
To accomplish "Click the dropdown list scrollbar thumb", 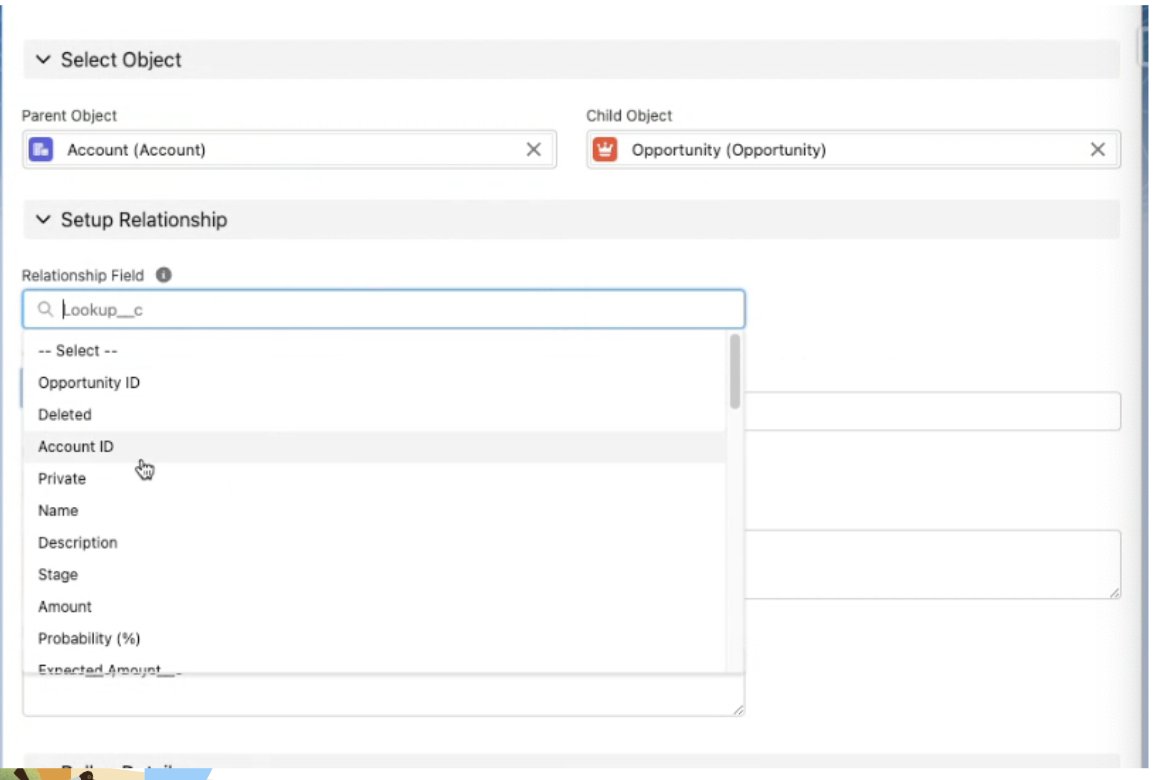I will coord(734,371).
